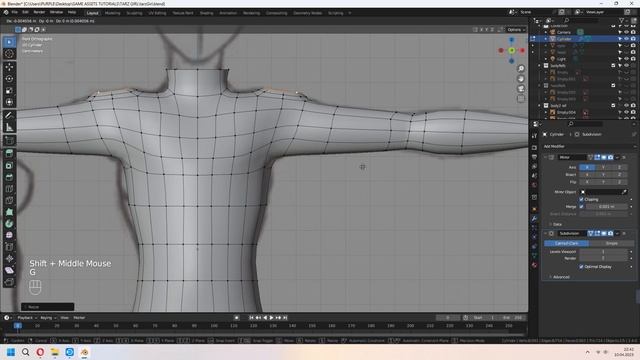Select the Loop Cut tool

9,189
